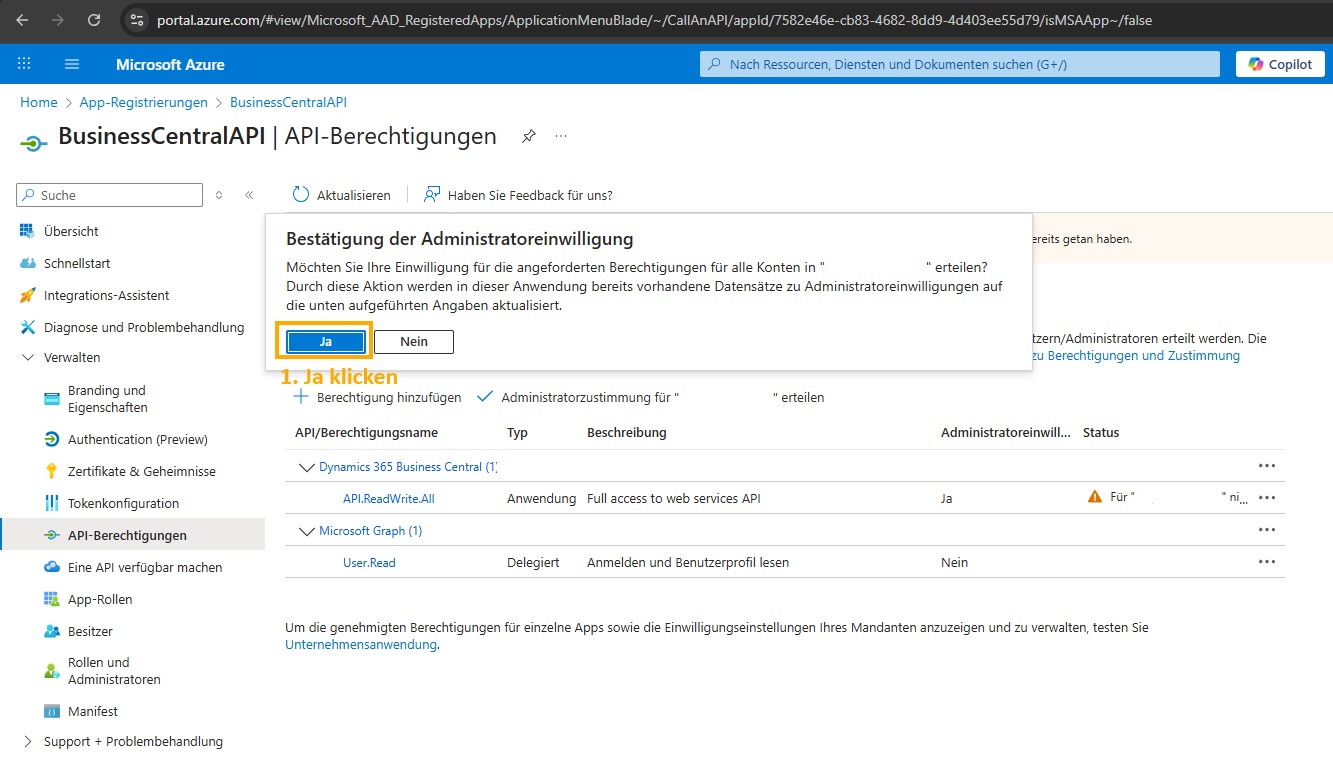
Task: Open Eine API verfügbar machen
Action: [145, 567]
